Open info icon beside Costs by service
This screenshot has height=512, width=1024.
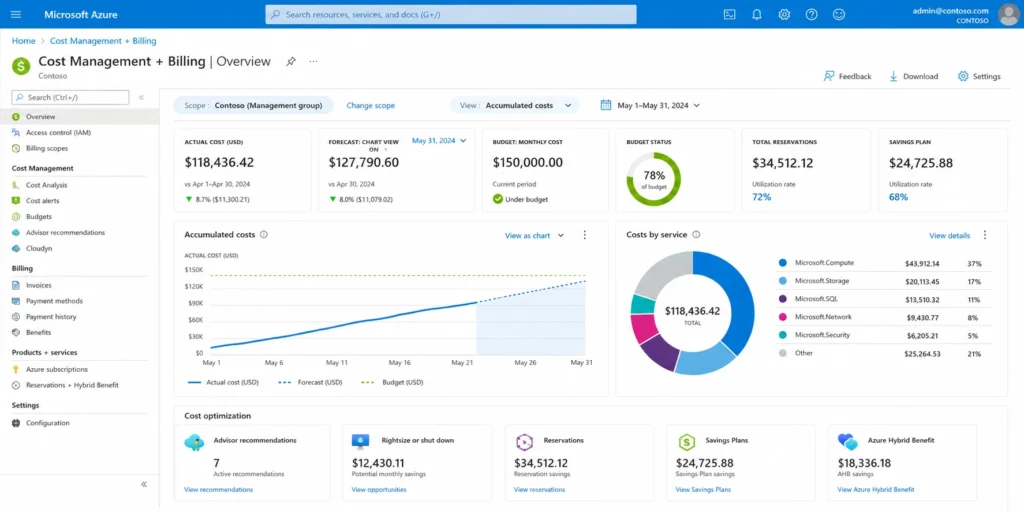click(x=696, y=234)
